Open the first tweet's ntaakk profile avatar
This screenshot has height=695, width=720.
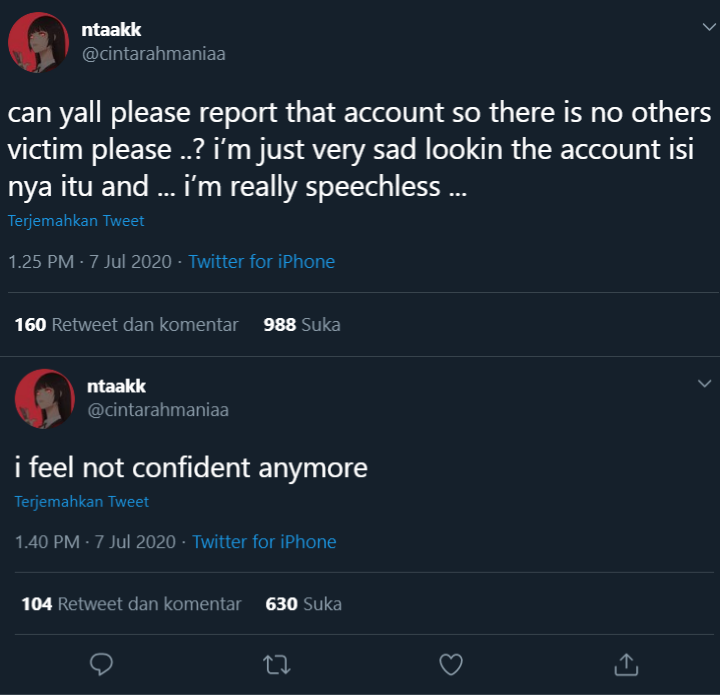coord(38,42)
